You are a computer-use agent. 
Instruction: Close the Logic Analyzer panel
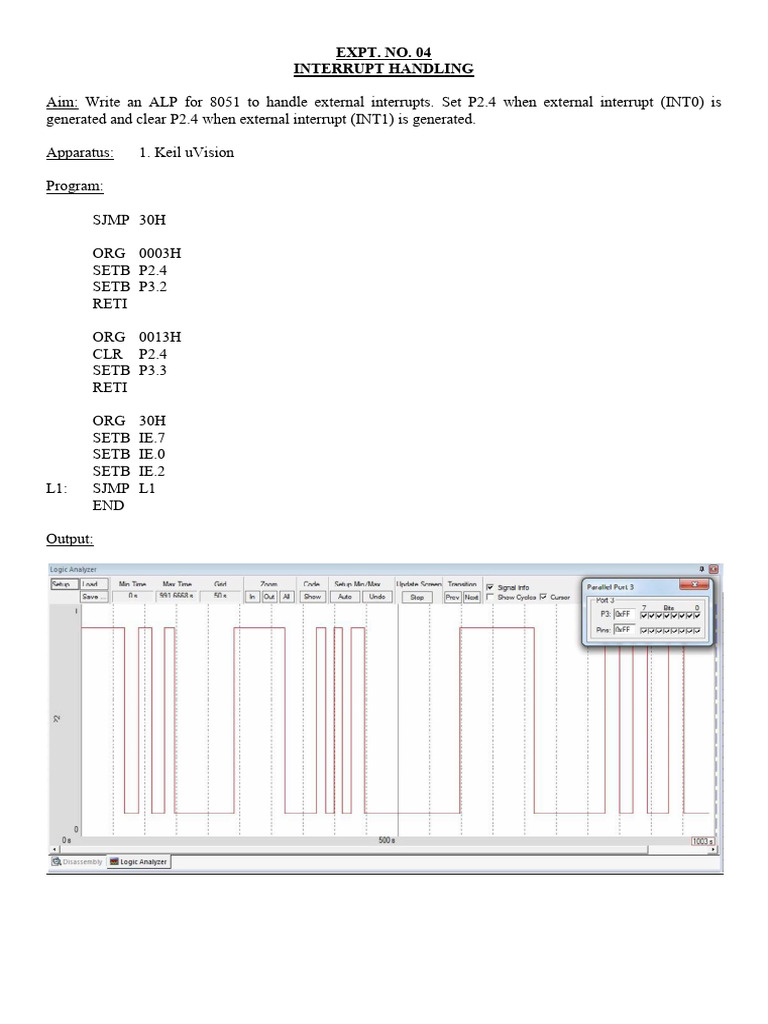[713, 569]
